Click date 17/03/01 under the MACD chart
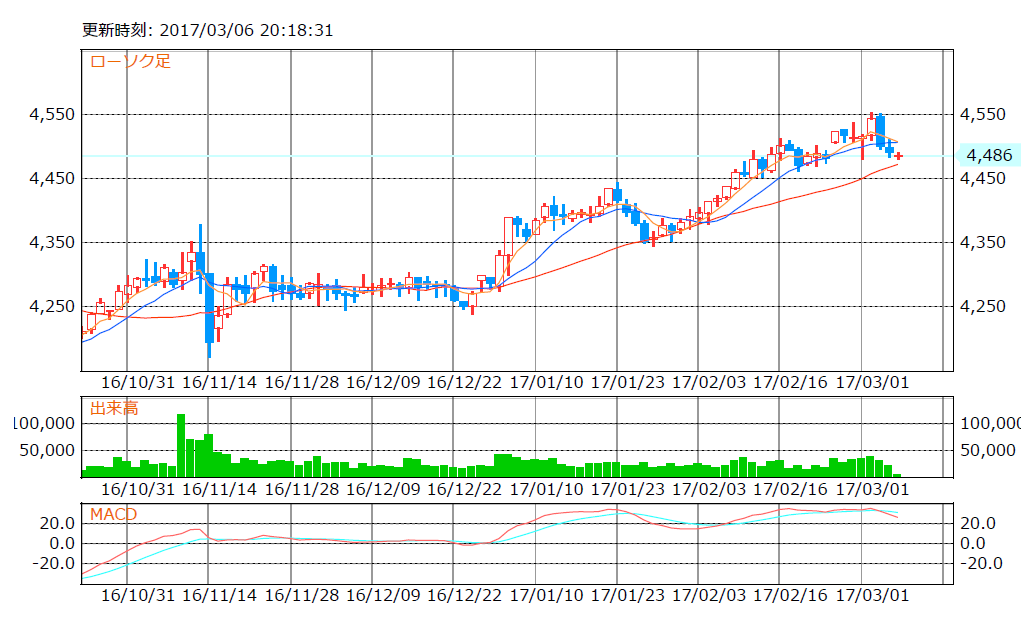 [x=873, y=595]
